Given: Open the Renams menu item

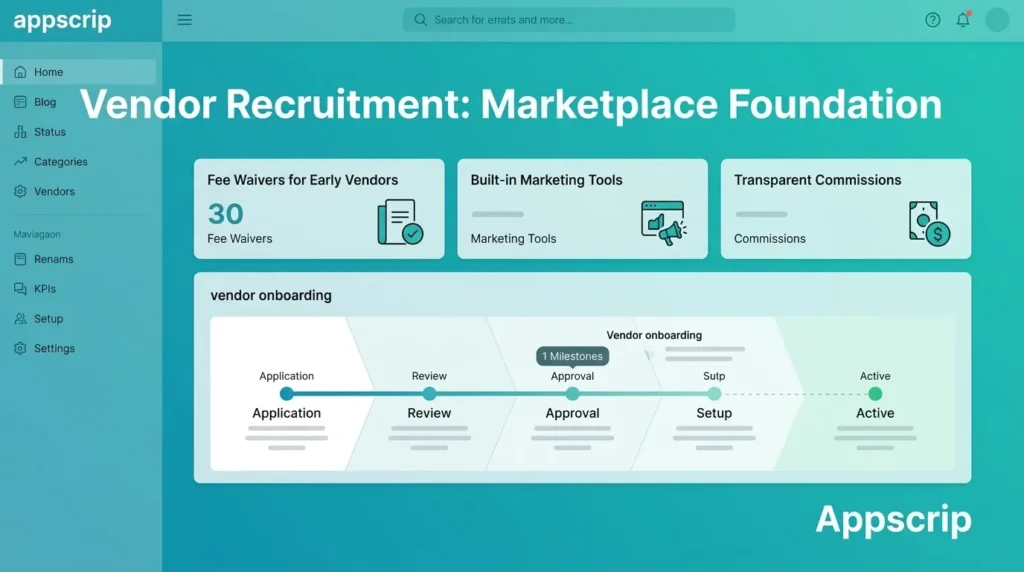Looking at the screenshot, I should (54, 259).
